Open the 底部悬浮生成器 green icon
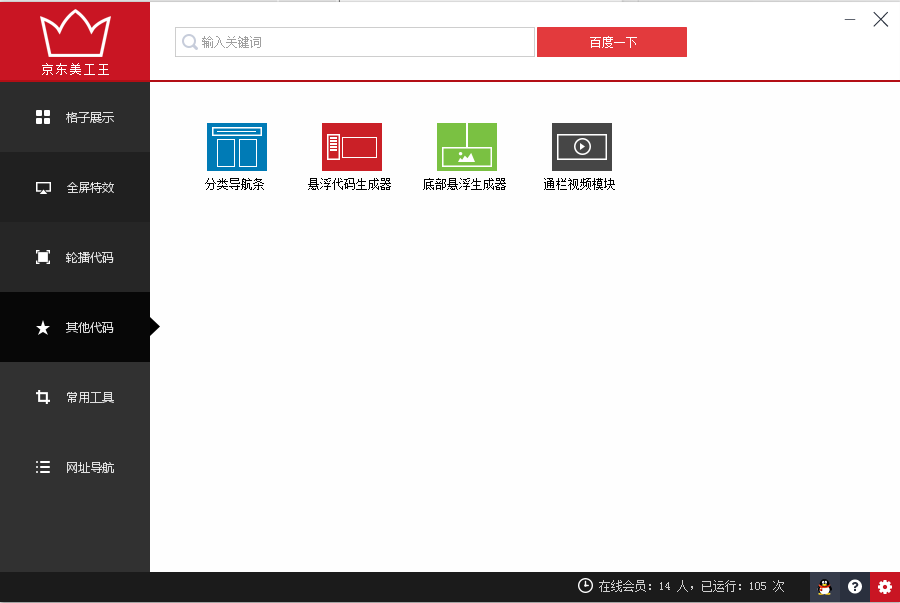Screen dimensions: 900x603 (466, 147)
